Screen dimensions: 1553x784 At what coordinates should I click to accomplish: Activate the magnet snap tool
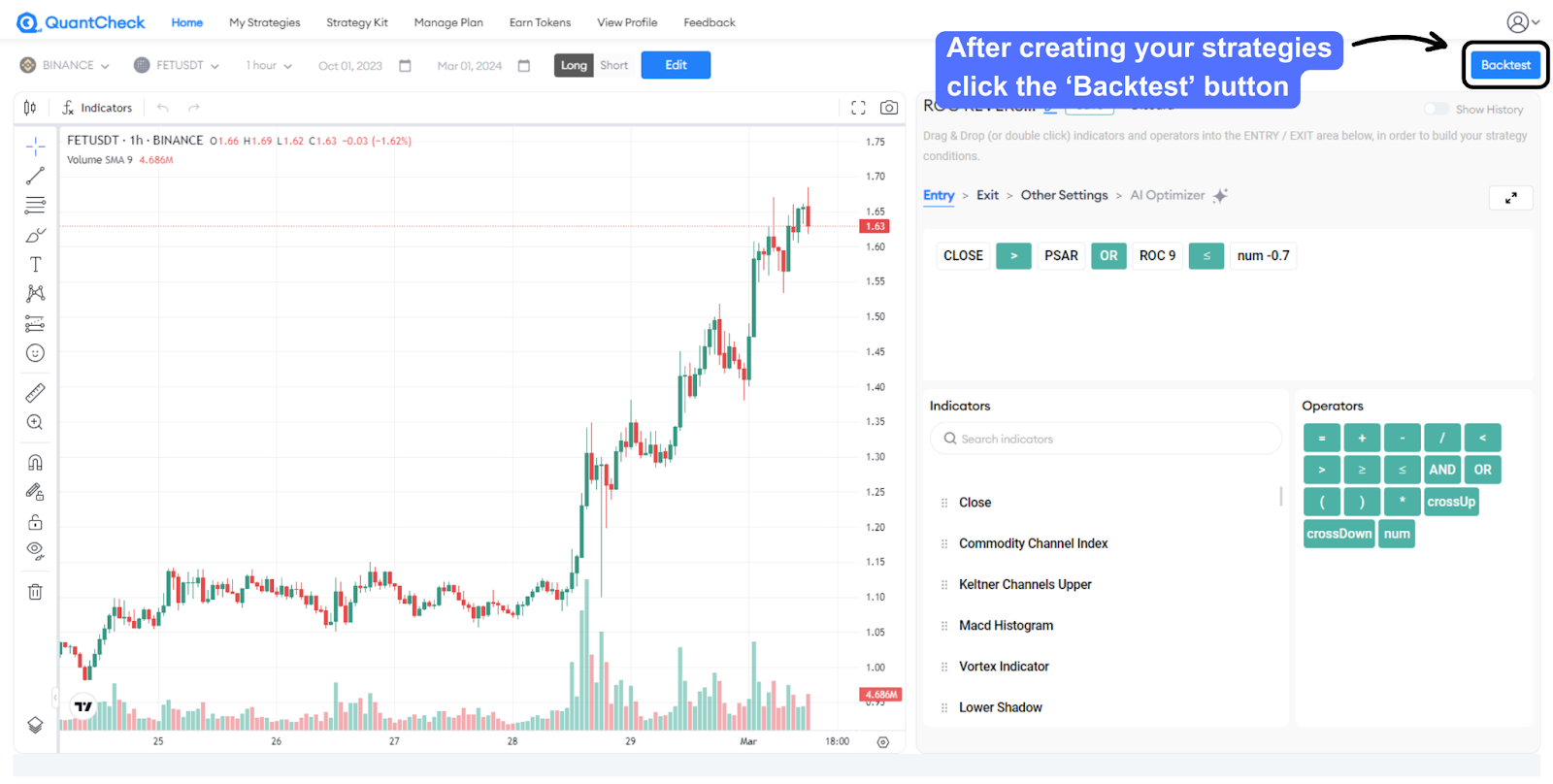(x=35, y=462)
